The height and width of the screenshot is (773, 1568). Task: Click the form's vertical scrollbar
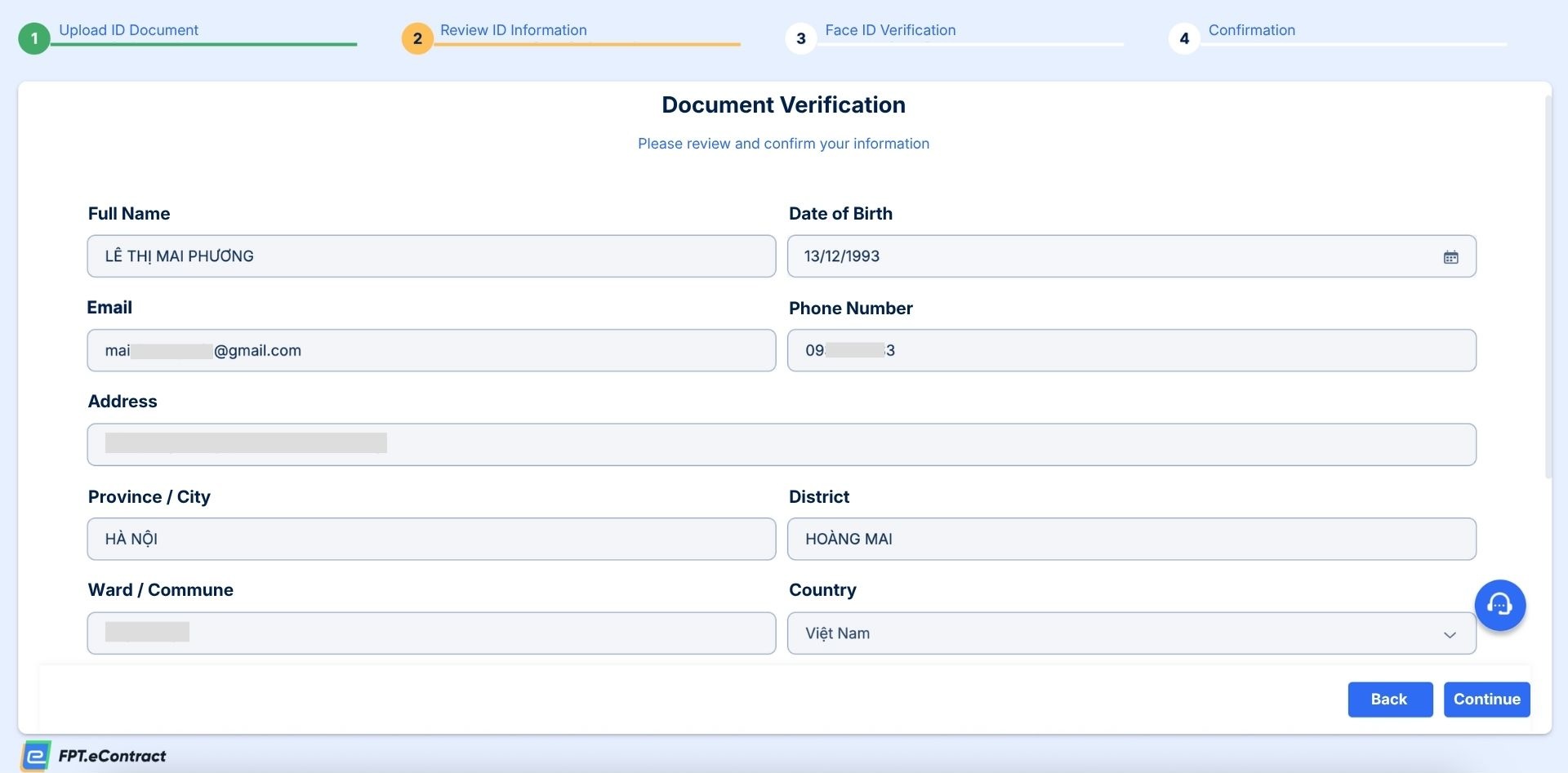pos(1548,286)
